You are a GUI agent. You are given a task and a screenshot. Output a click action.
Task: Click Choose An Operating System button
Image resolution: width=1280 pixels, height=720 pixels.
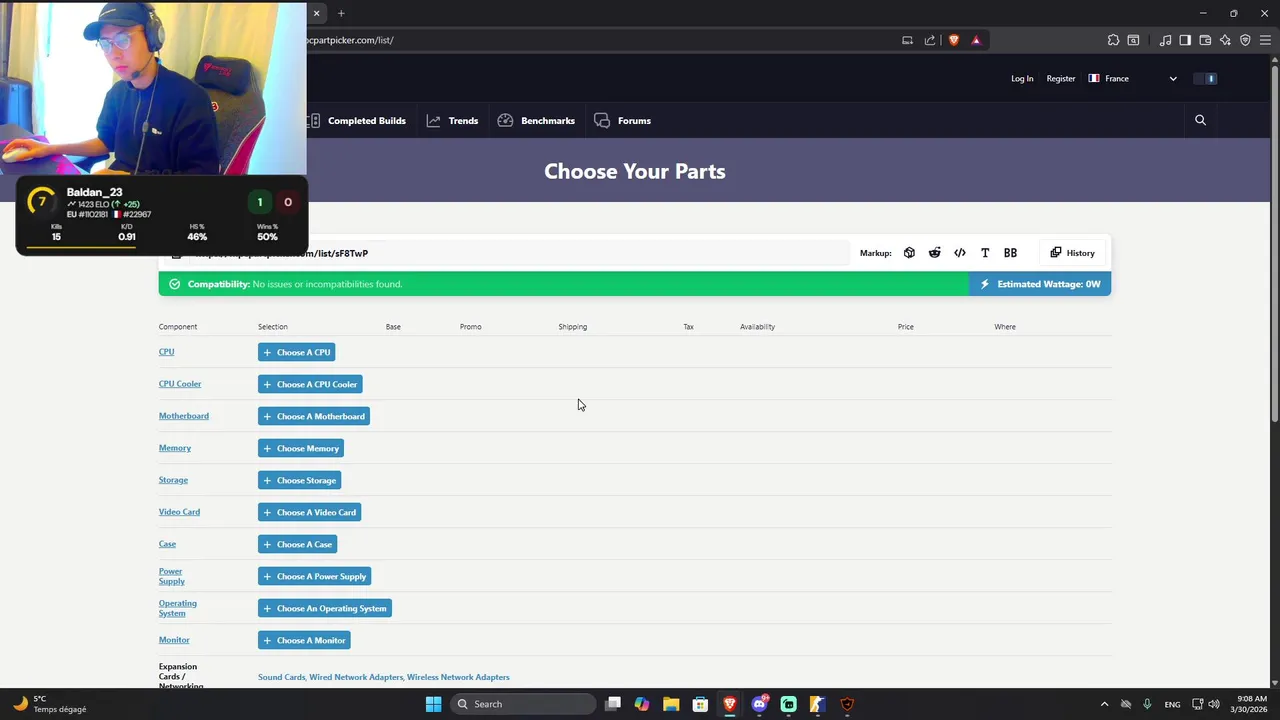[x=325, y=608]
